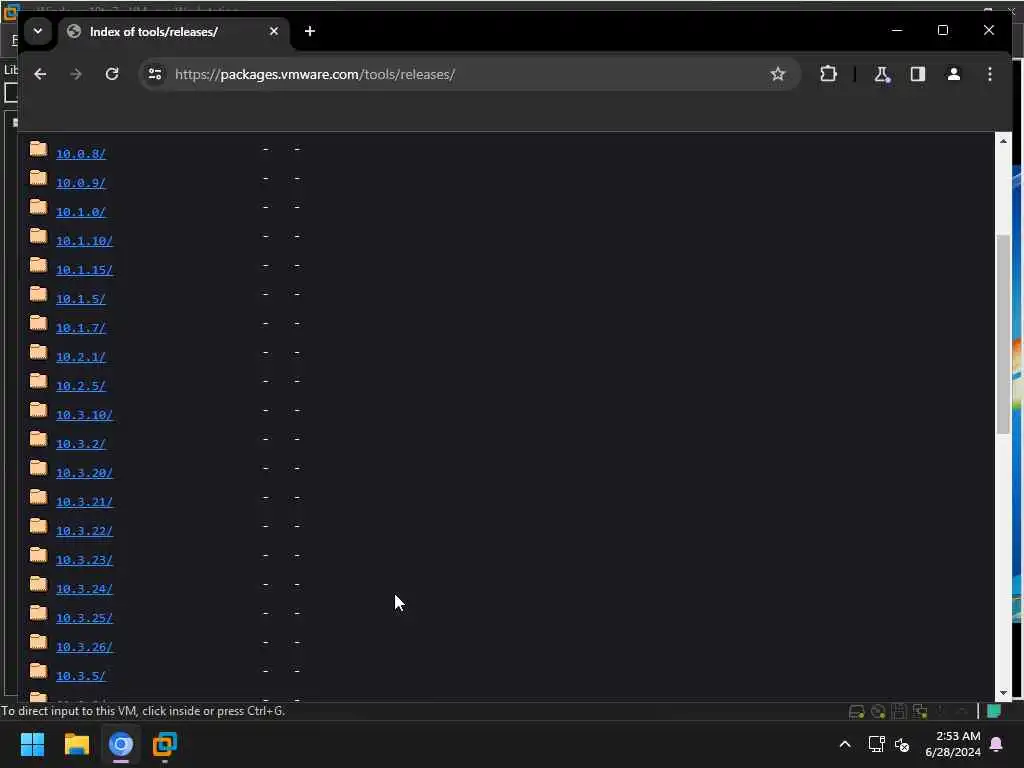The width and height of the screenshot is (1024, 768).
Task: Click VMware CD/DVD status icon
Action: pyautogui.click(x=878, y=711)
